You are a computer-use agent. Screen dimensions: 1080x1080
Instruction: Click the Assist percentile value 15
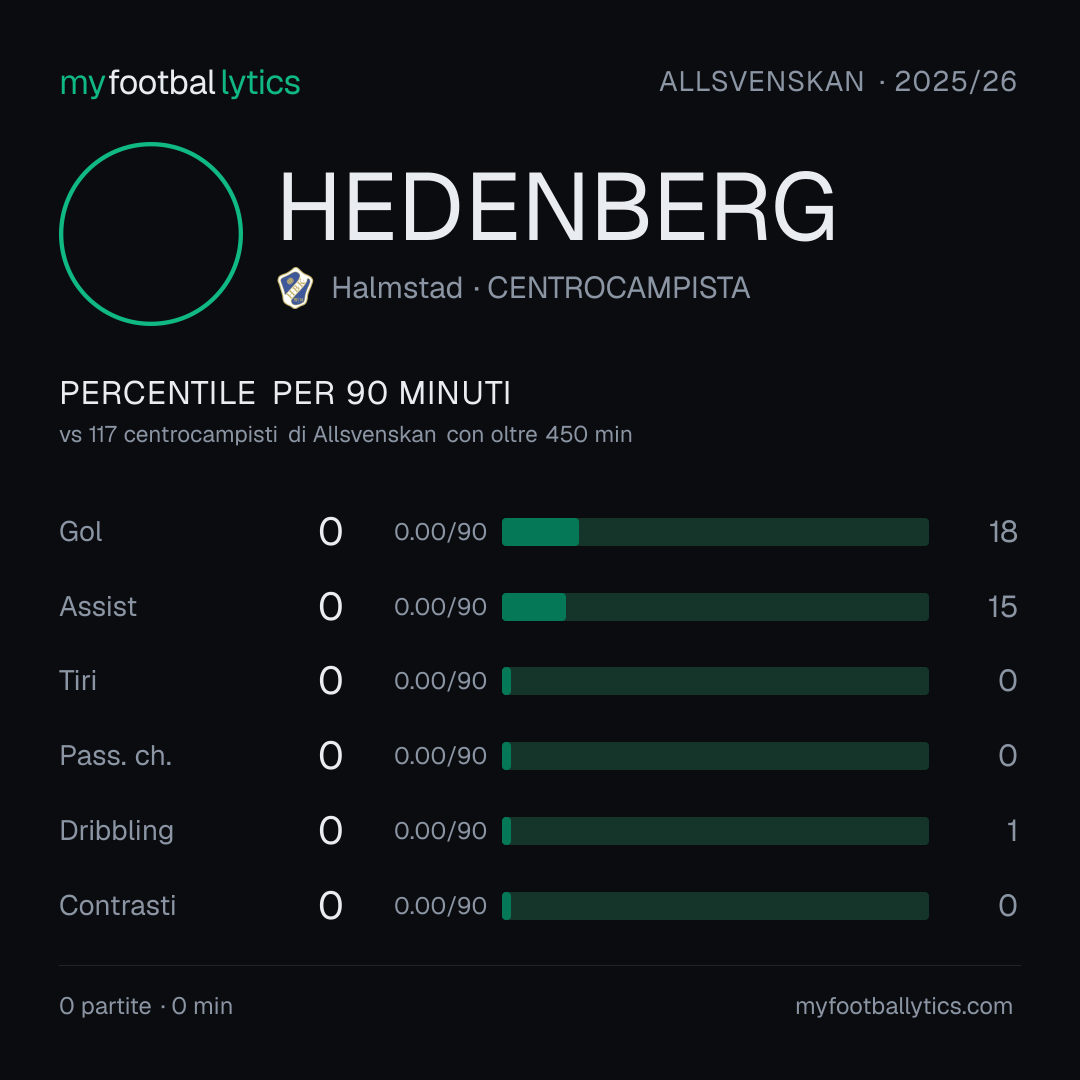[x=1002, y=607]
